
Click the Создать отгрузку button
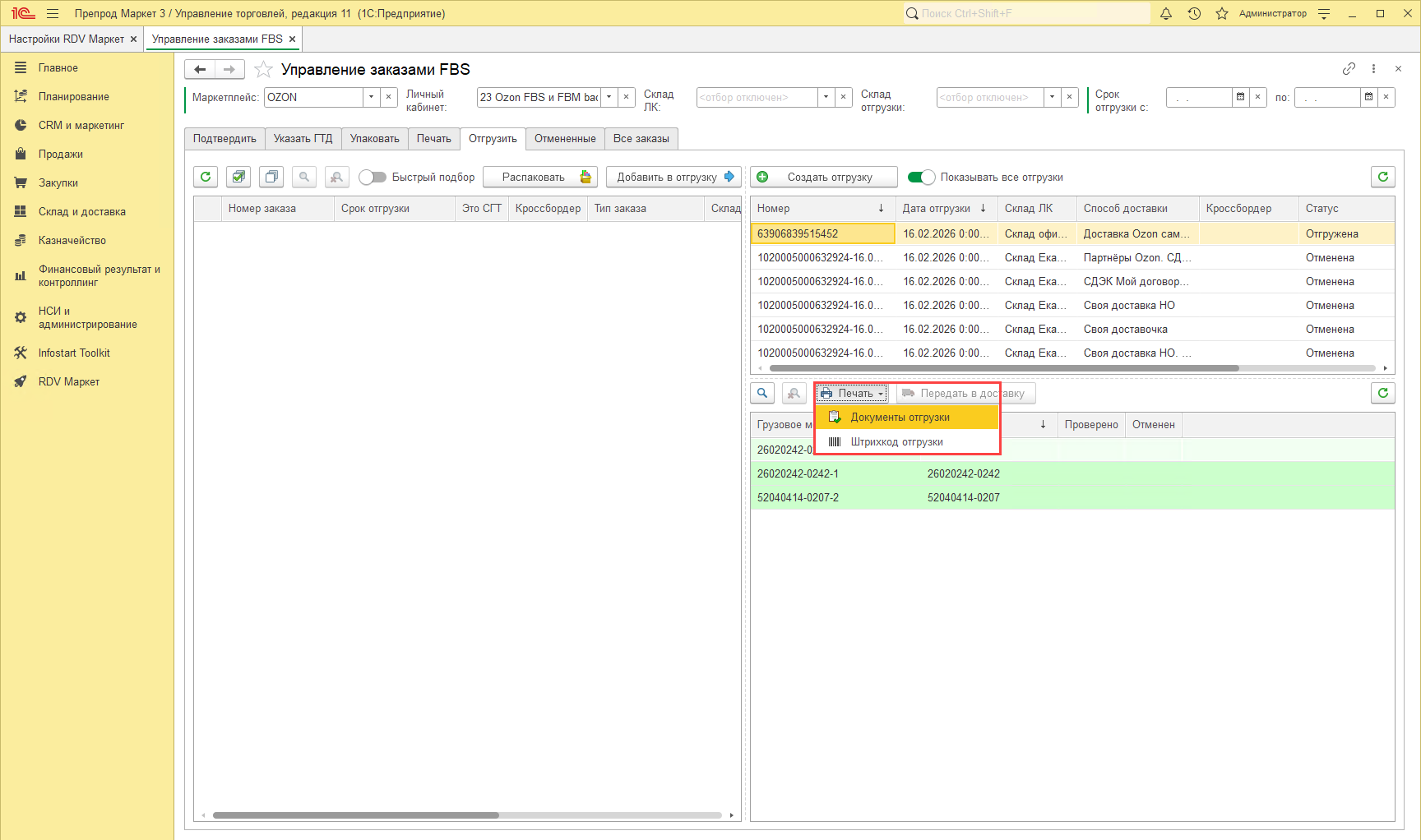(x=823, y=178)
